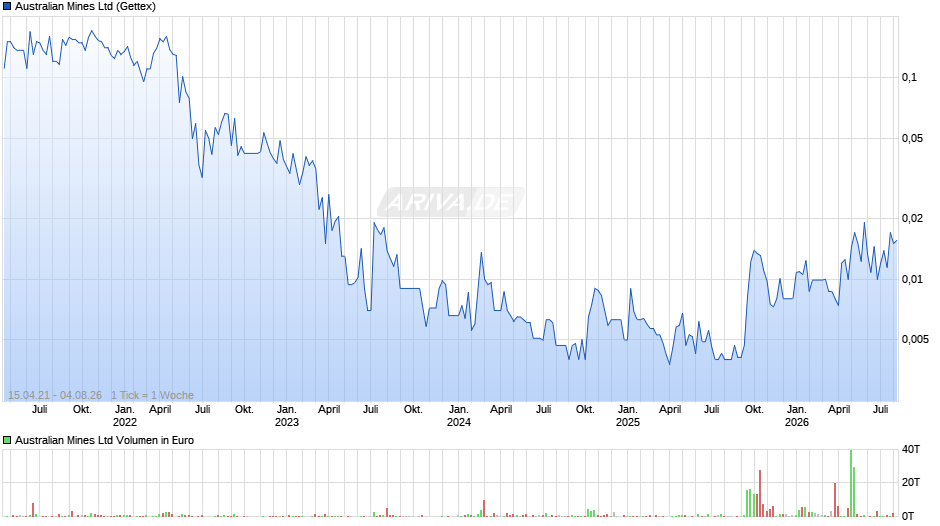Click the green volume legend square

click(x=7, y=440)
